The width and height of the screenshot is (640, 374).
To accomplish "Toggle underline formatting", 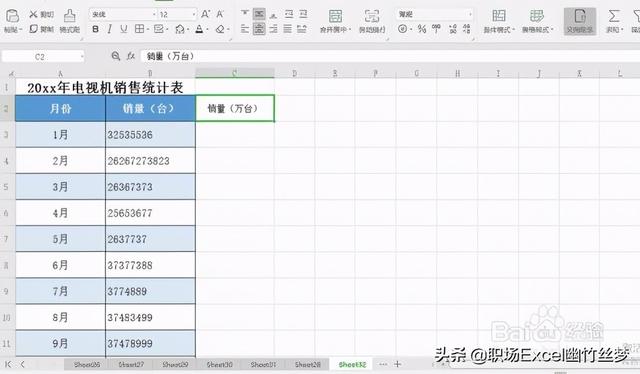I will [x=124, y=29].
